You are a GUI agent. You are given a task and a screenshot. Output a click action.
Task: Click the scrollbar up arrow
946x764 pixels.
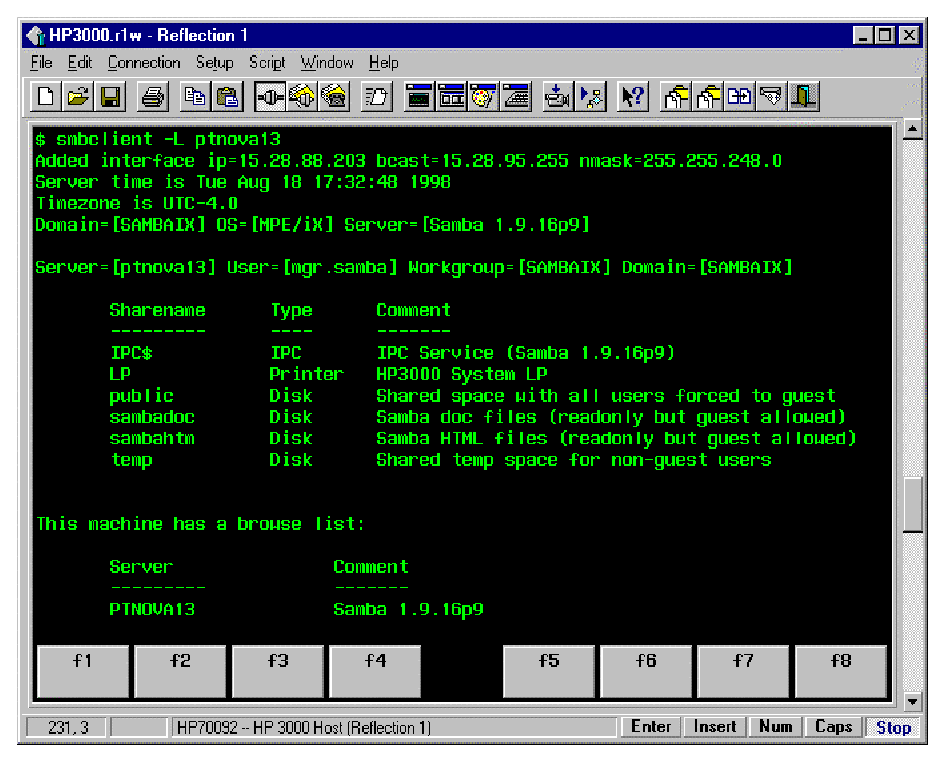point(912,129)
